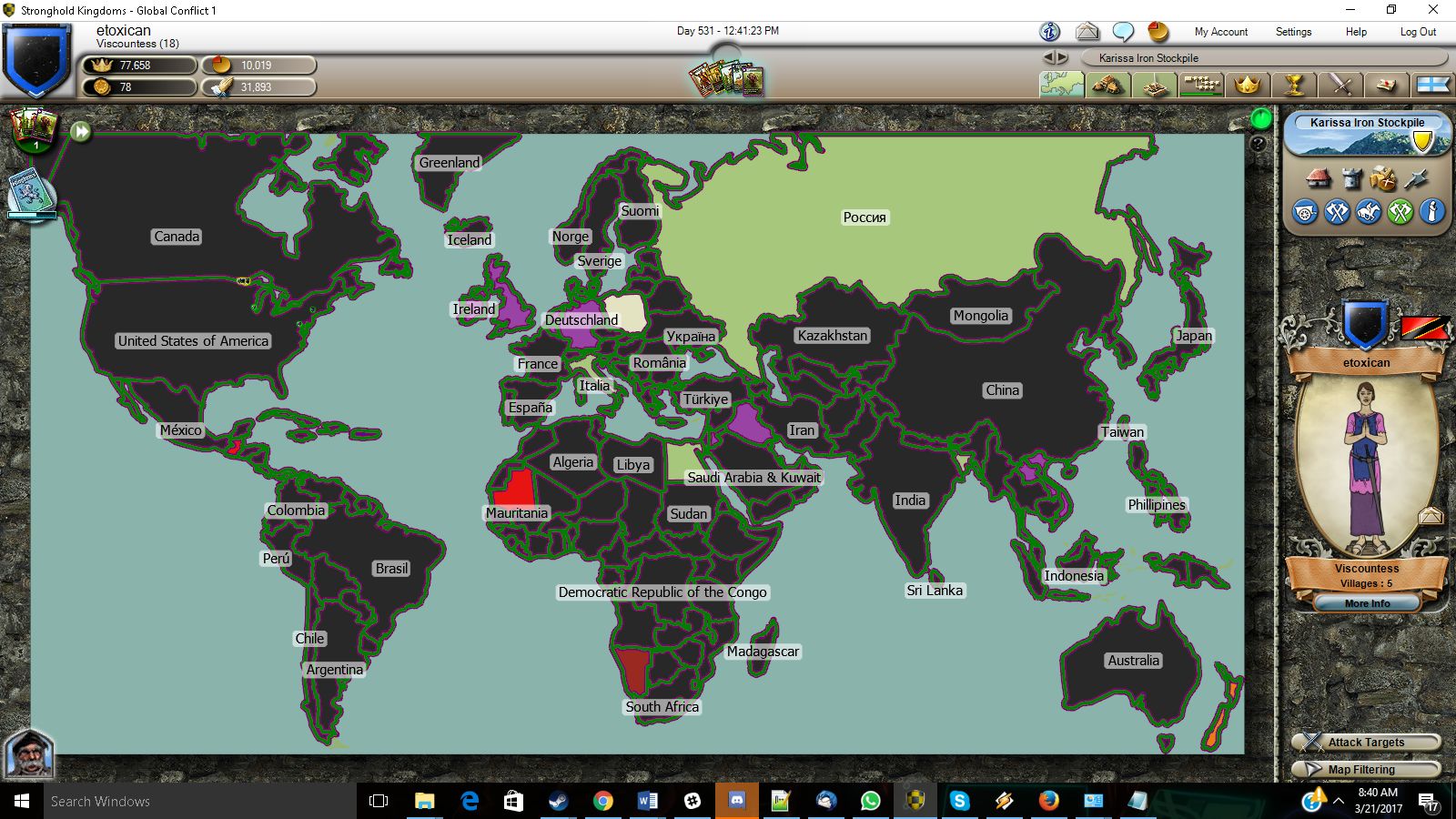
Task: Open the reports scroll tab
Action: [x=1386, y=85]
